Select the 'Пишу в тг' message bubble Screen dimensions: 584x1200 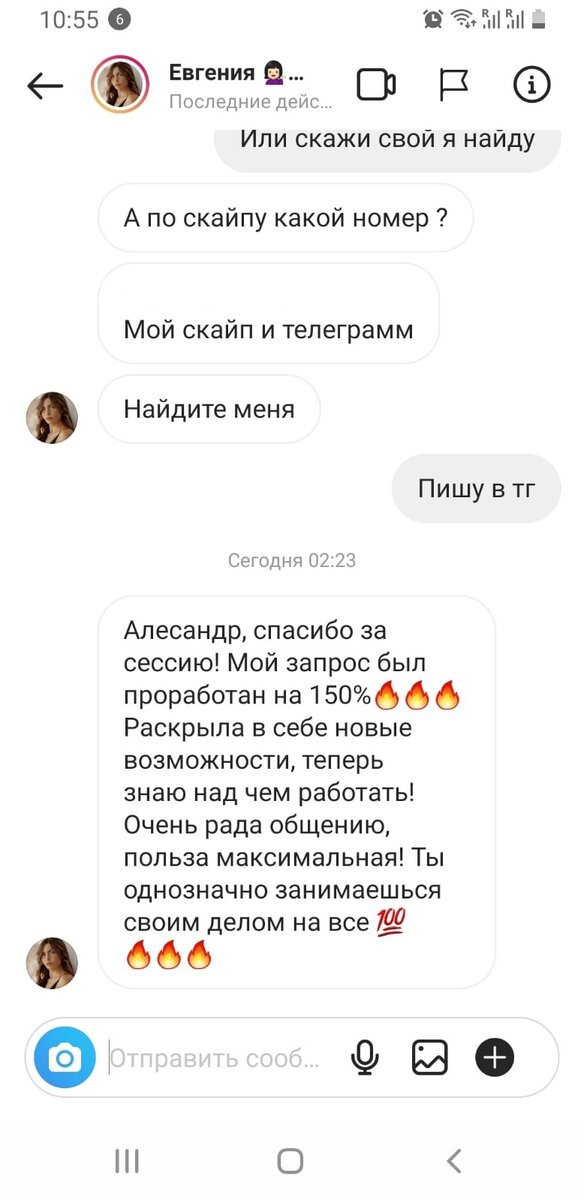tap(476, 489)
